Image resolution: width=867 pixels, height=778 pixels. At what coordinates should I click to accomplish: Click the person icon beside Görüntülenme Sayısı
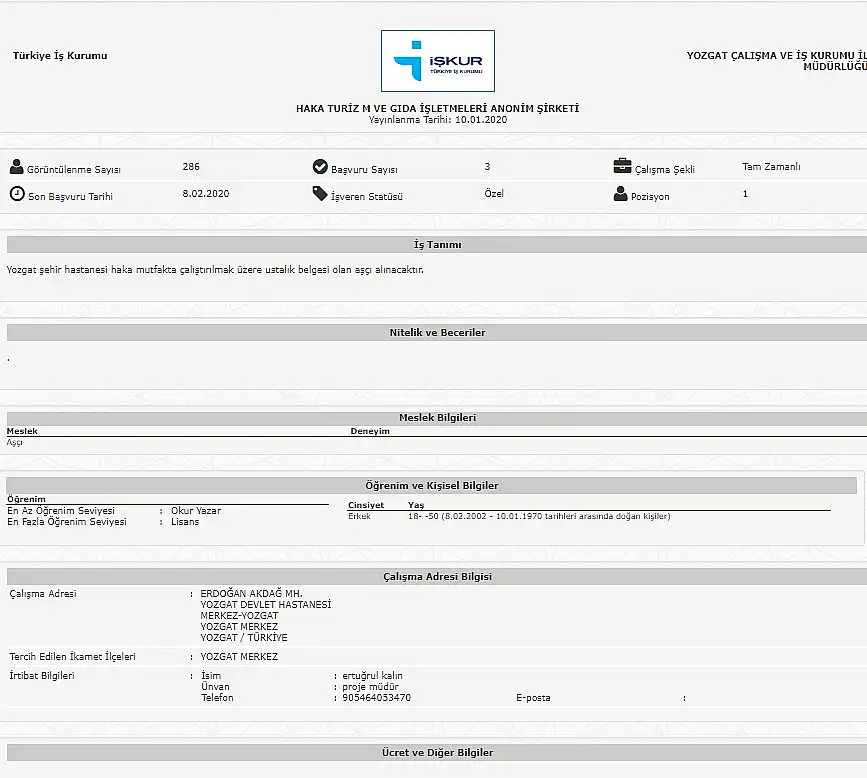(17, 166)
